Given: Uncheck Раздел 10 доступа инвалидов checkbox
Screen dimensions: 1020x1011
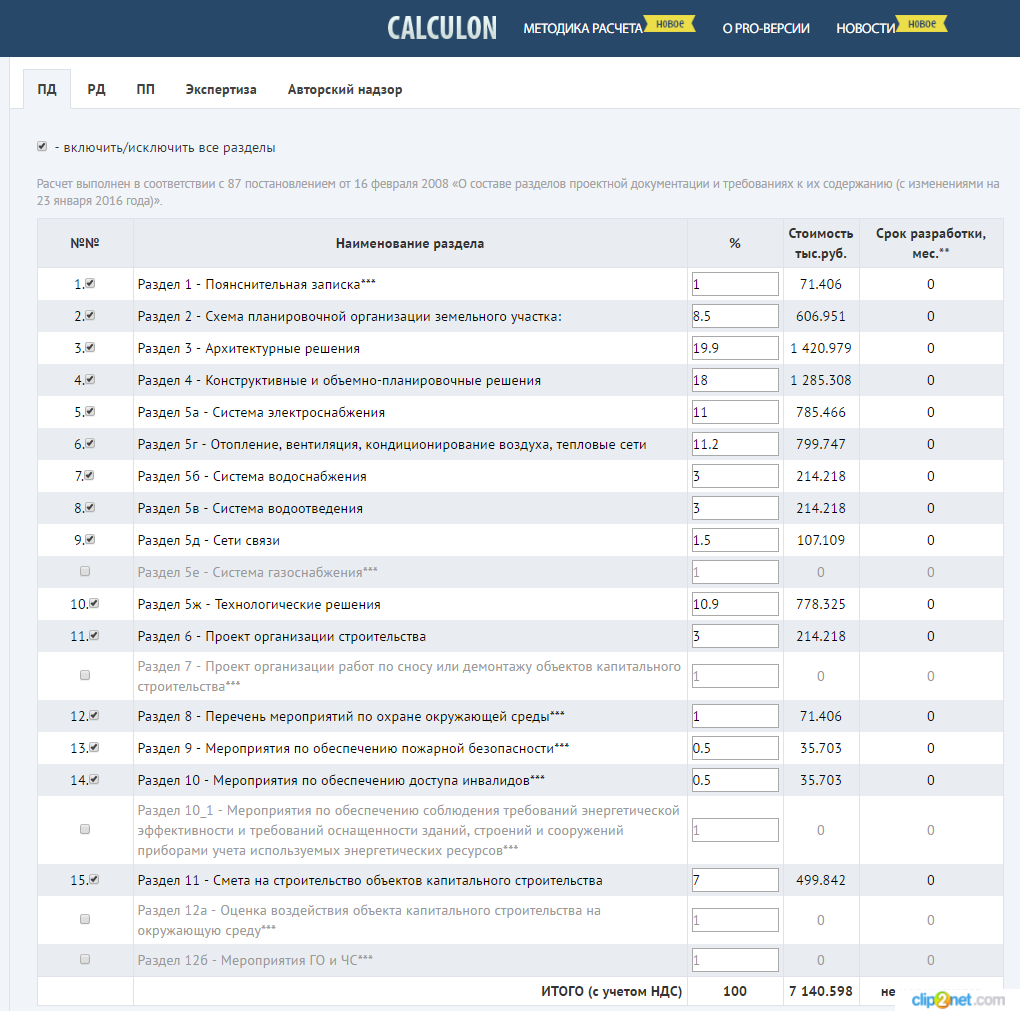Looking at the screenshot, I should click(x=94, y=779).
